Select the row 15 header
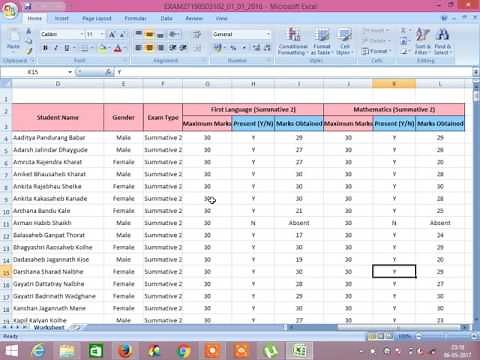 6,272
